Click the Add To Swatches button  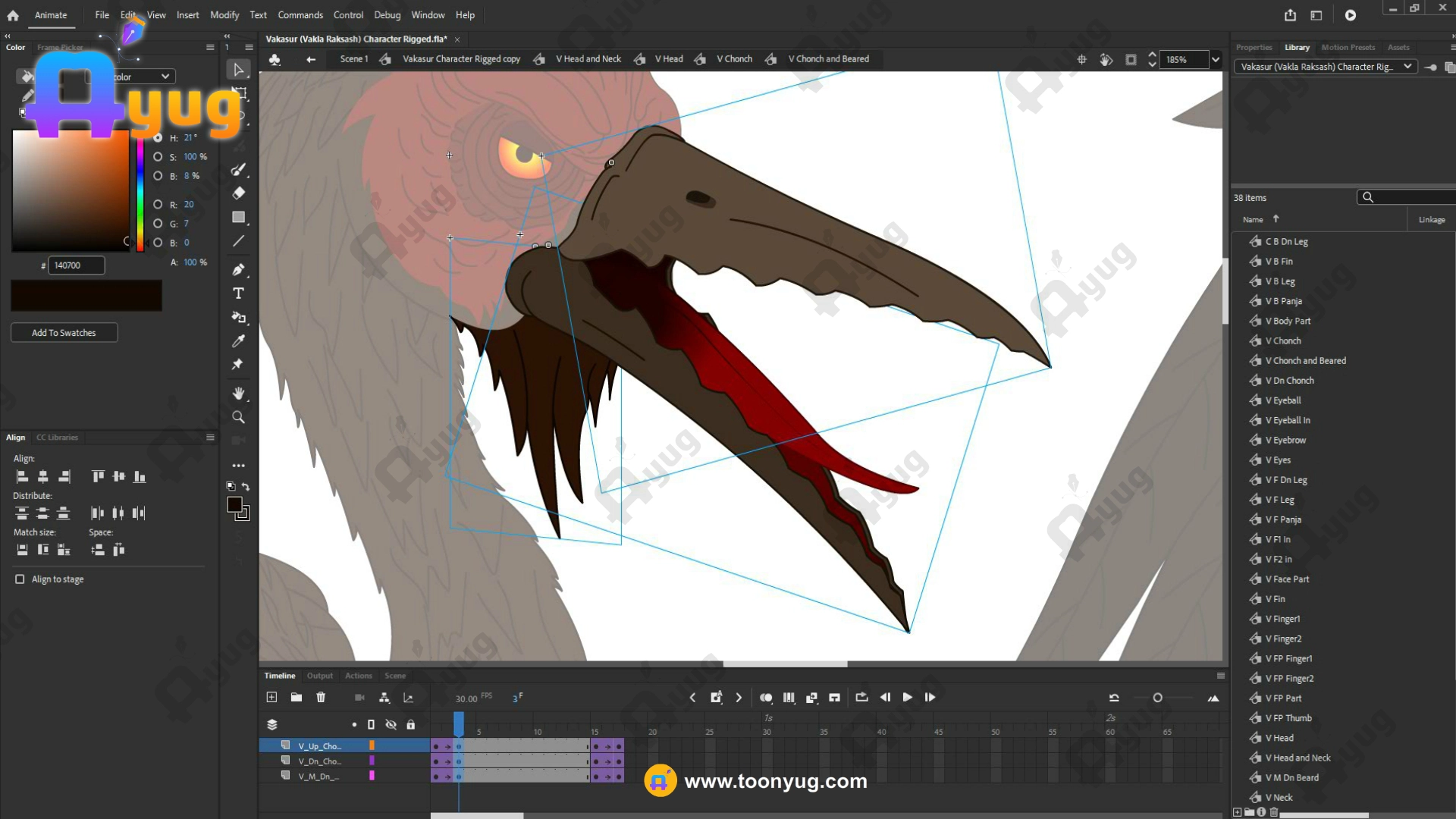pos(64,333)
